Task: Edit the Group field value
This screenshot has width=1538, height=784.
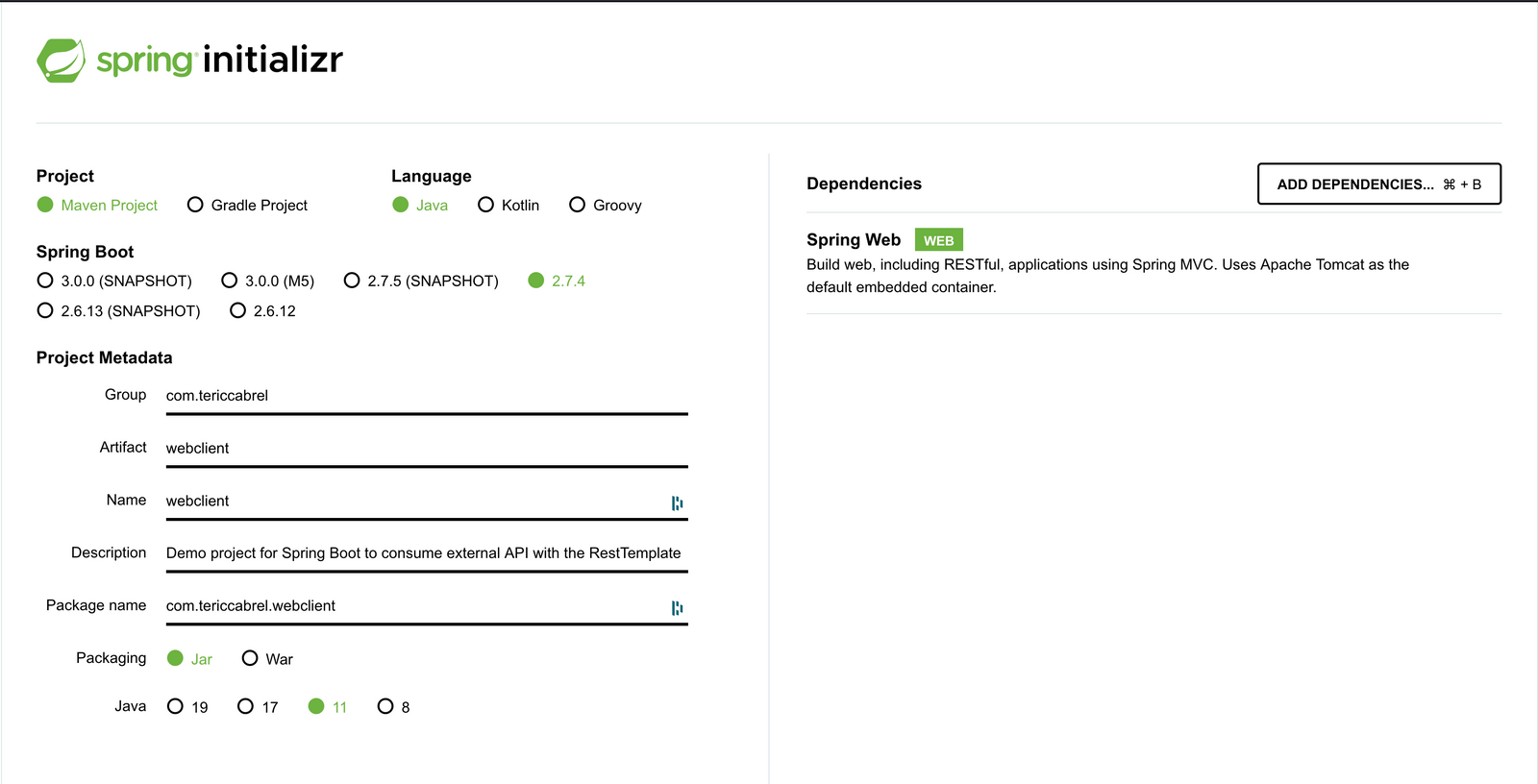Action: point(423,395)
